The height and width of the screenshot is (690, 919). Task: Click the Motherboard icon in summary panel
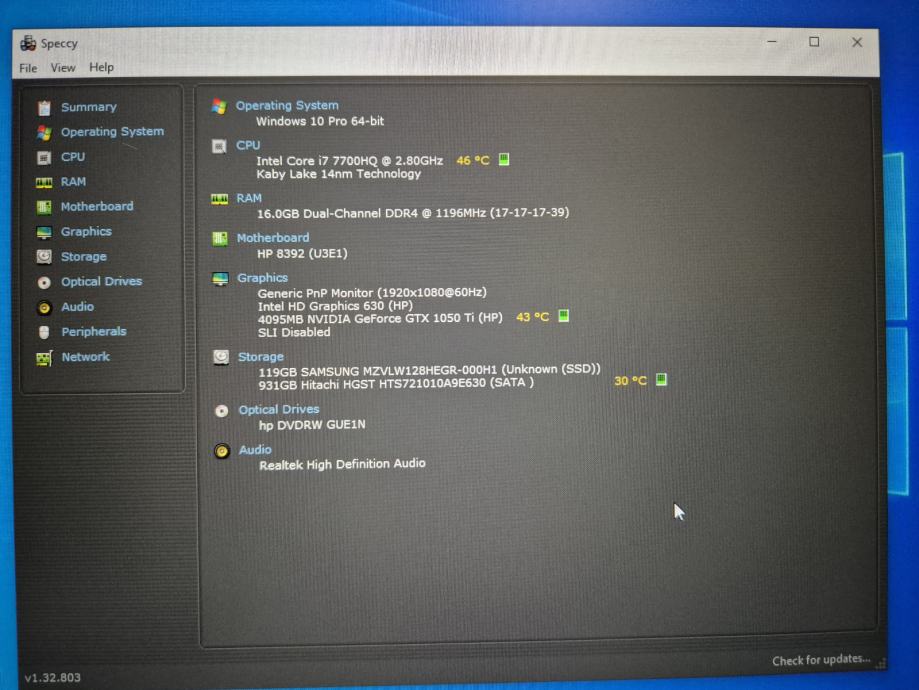[220, 239]
